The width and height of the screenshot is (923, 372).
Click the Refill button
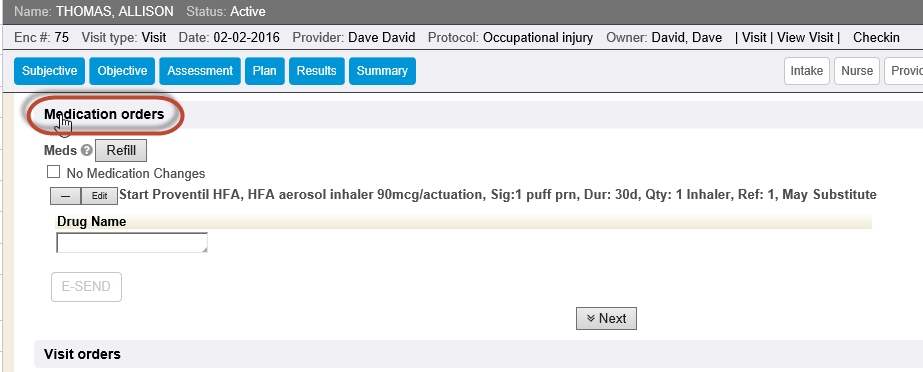pyautogui.click(x=121, y=150)
